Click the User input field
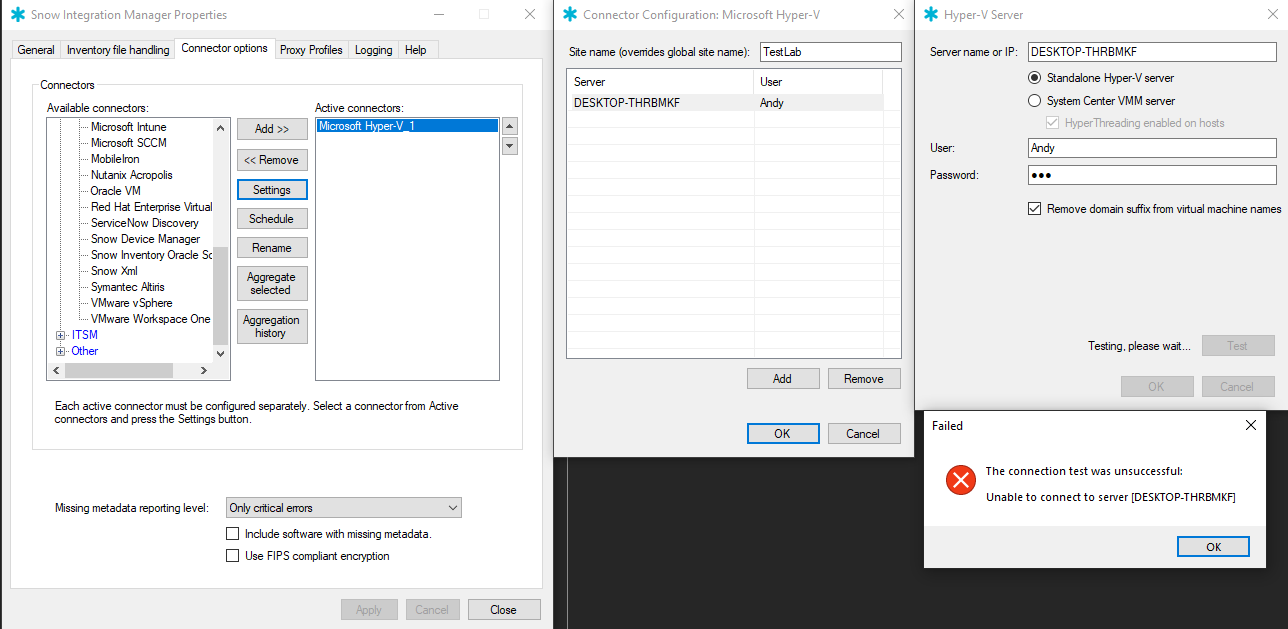The image size is (1288, 629). pos(1152,148)
